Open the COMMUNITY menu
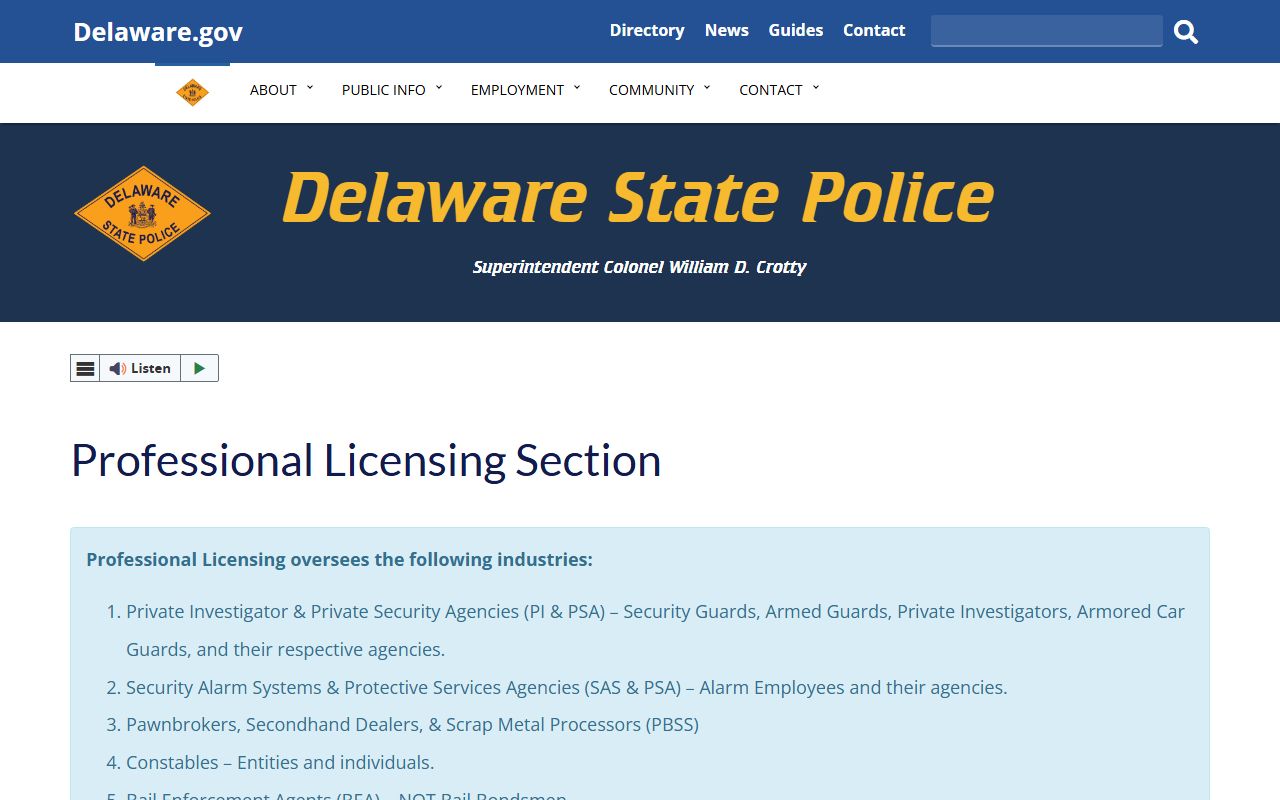This screenshot has height=800, width=1280. click(x=651, y=90)
